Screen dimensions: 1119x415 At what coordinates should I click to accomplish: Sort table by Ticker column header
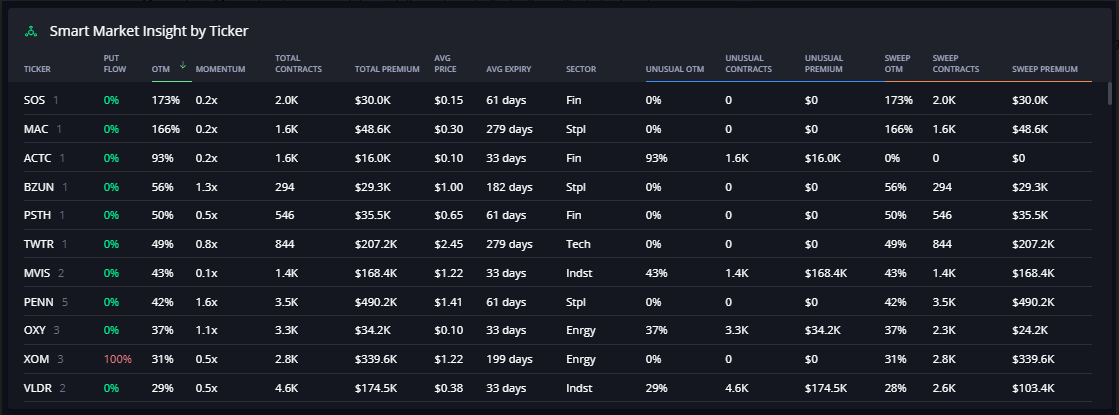pos(37,69)
